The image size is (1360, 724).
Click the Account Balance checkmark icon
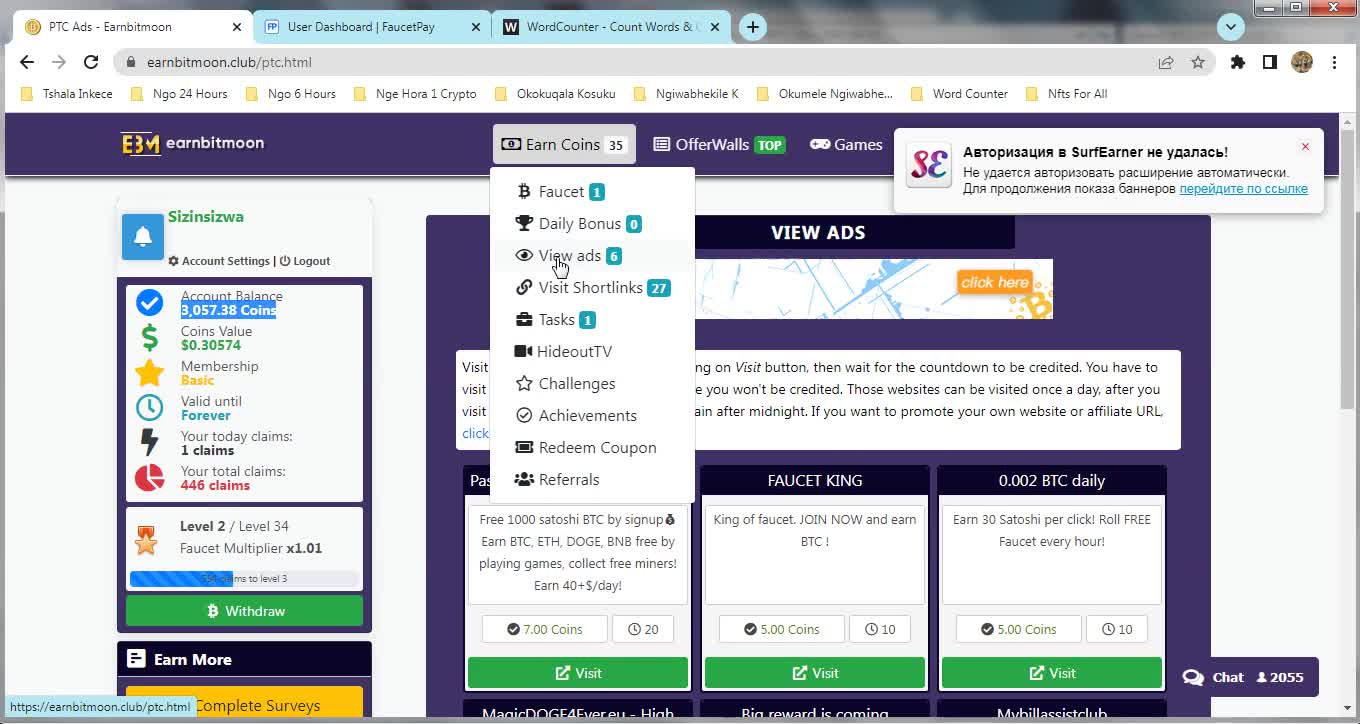pos(149,303)
